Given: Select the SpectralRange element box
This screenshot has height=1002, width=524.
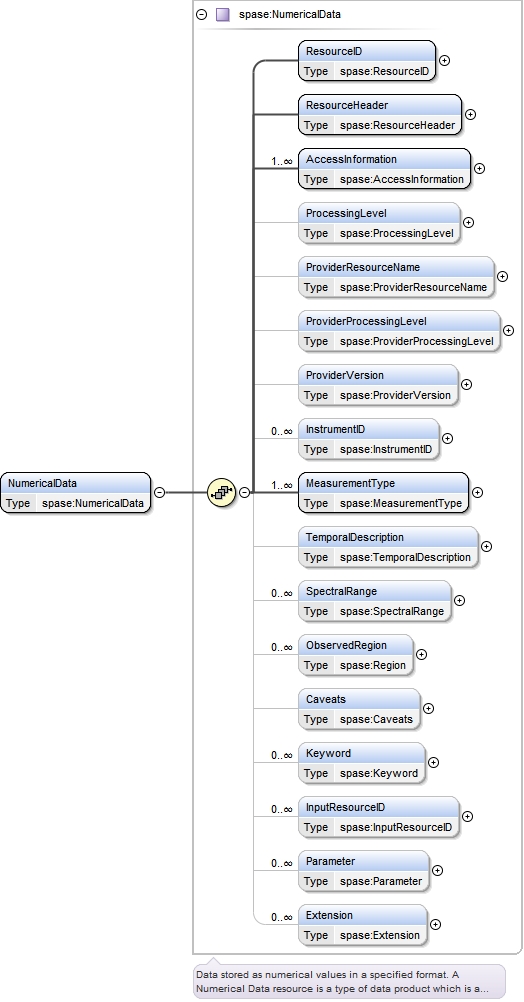Looking at the screenshot, I should (374, 601).
